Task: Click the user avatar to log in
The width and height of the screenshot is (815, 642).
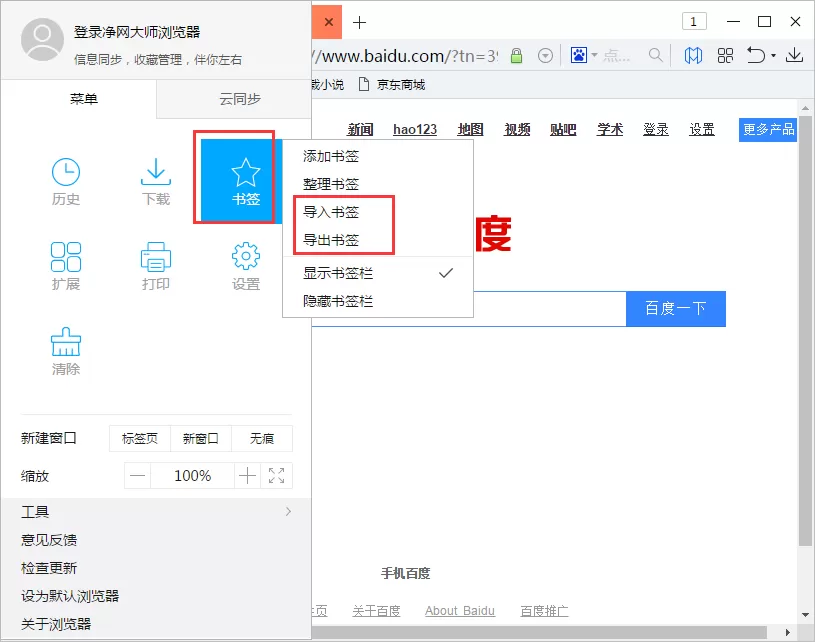Action: click(x=43, y=40)
